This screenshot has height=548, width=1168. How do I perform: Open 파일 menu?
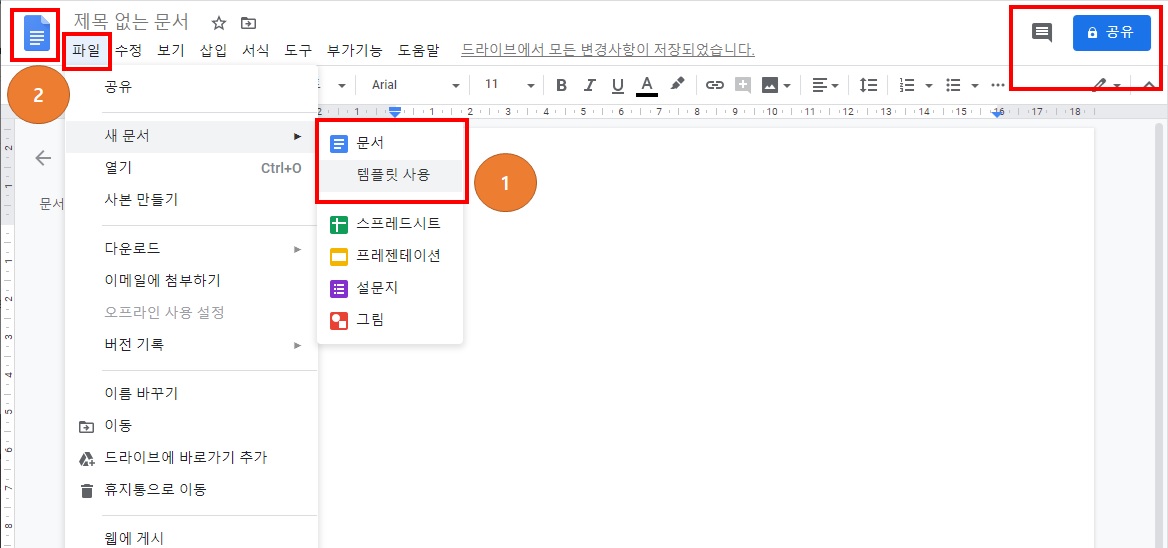86,51
